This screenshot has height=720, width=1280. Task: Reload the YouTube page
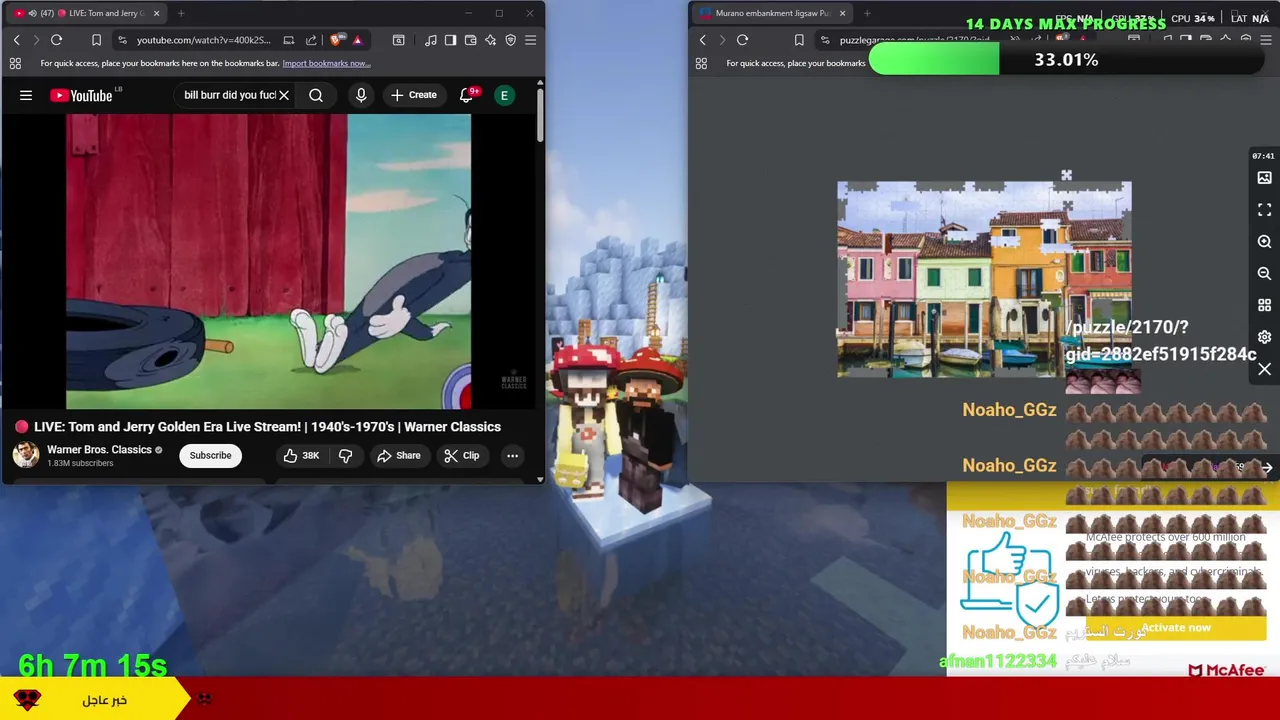point(56,40)
